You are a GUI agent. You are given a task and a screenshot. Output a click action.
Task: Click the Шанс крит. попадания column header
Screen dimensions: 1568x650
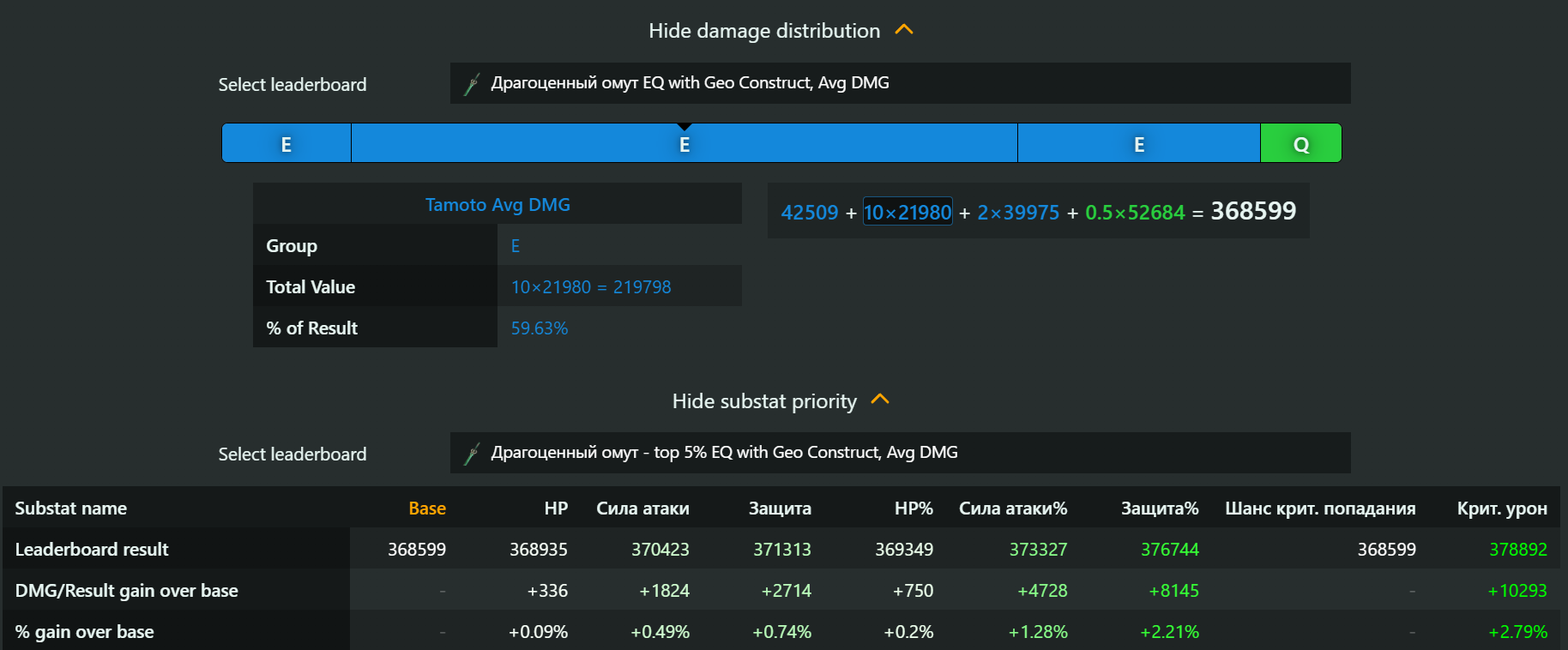pyautogui.click(x=1320, y=509)
